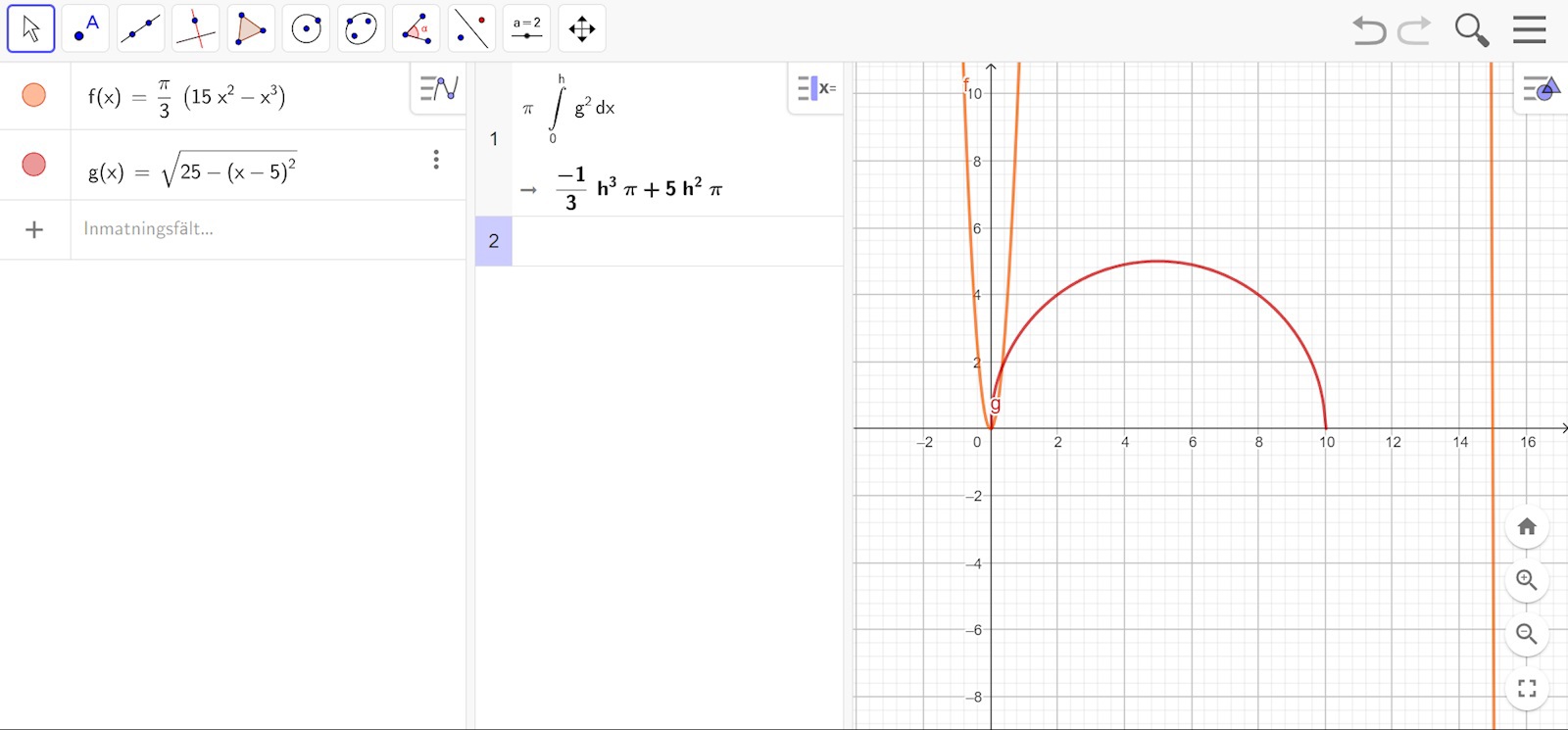
Task: Open the three-dot menu for g(x)
Action: pyautogui.click(x=436, y=160)
